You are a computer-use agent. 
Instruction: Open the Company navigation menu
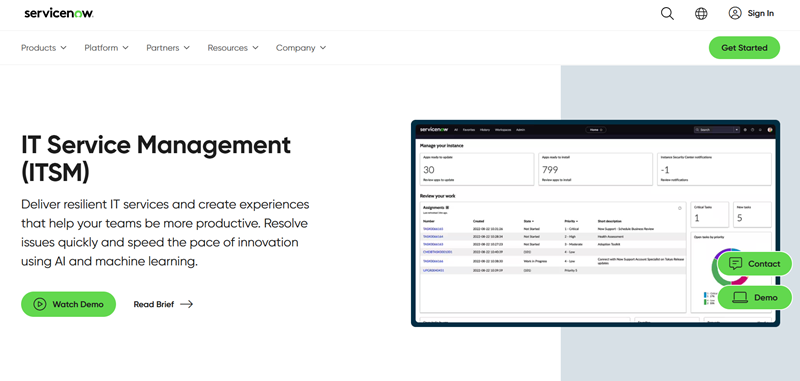(x=301, y=47)
